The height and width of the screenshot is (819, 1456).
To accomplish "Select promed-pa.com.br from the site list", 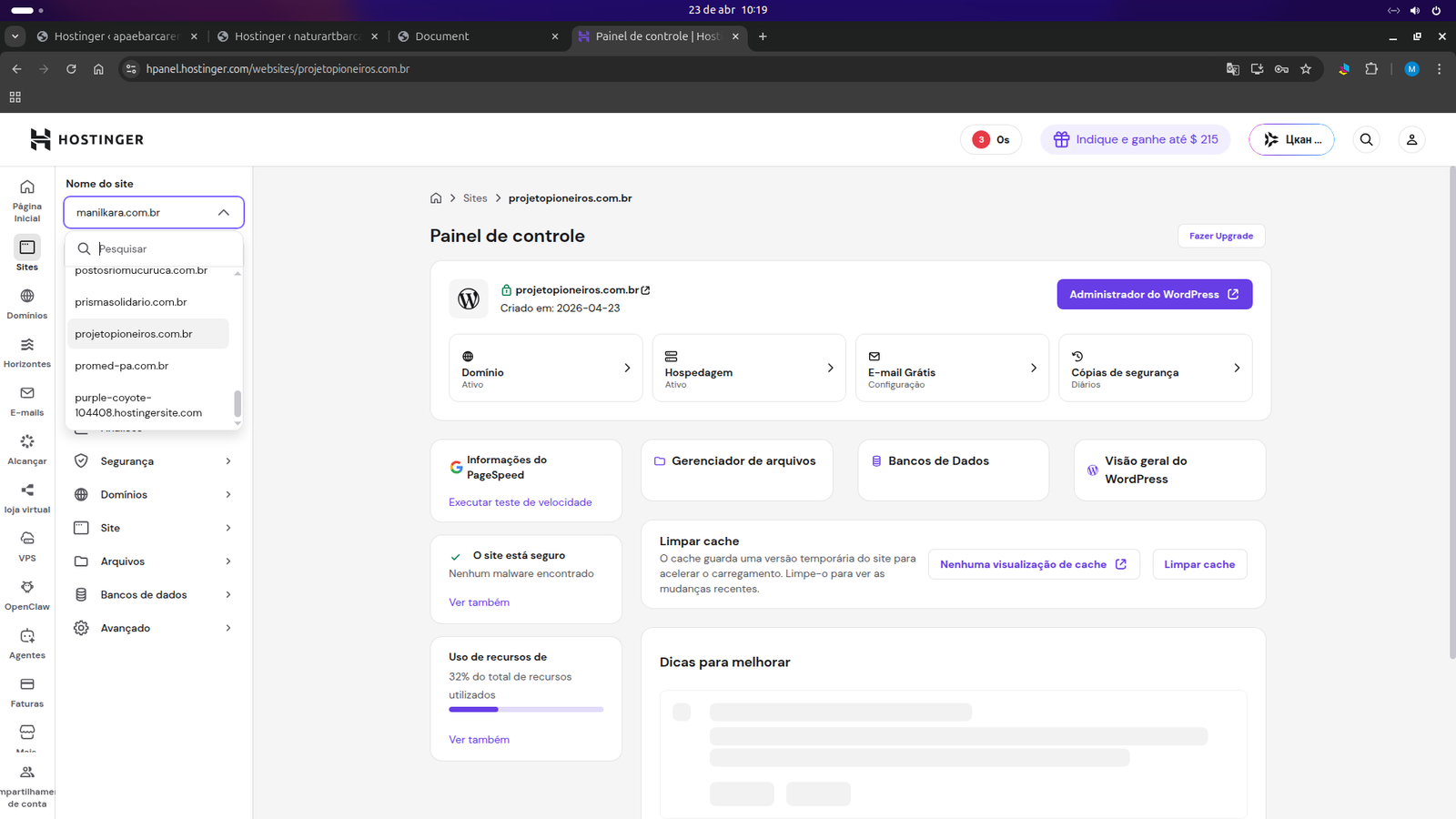I will pyautogui.click(x=122, y=366).
